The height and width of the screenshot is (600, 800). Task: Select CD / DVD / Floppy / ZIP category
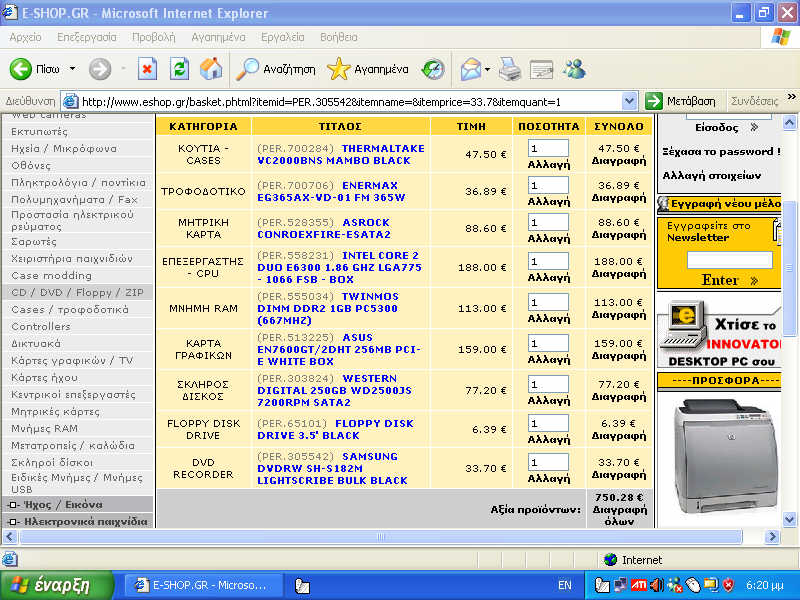tap(77, 292)
